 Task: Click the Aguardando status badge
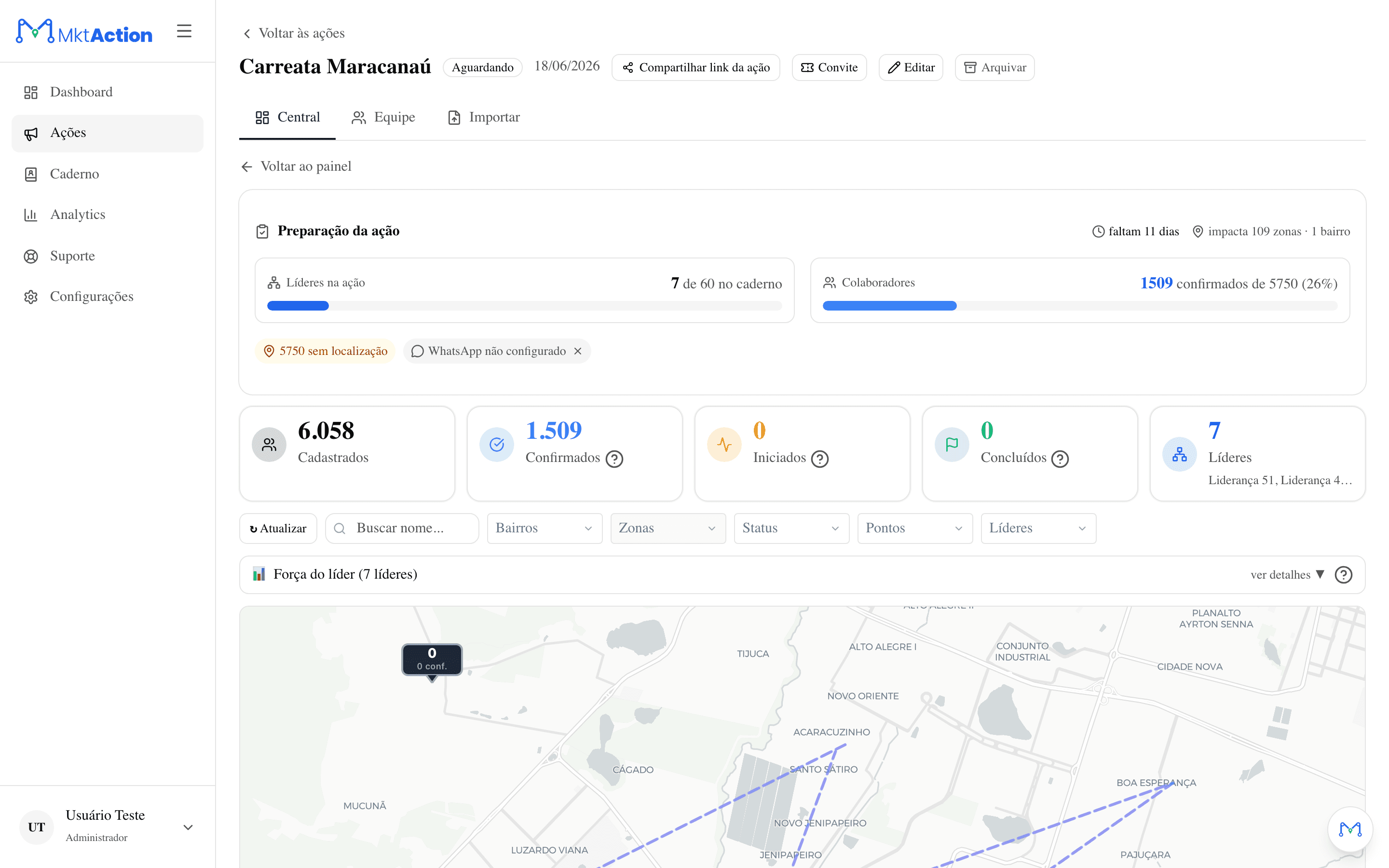483,68
